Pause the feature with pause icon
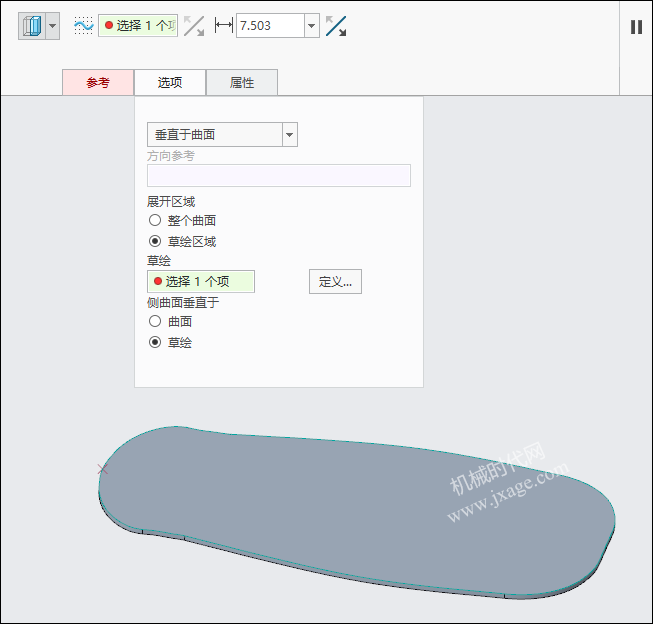Viewport: 653px width, 624px height. pyautogui.click(x=636, y=27)
